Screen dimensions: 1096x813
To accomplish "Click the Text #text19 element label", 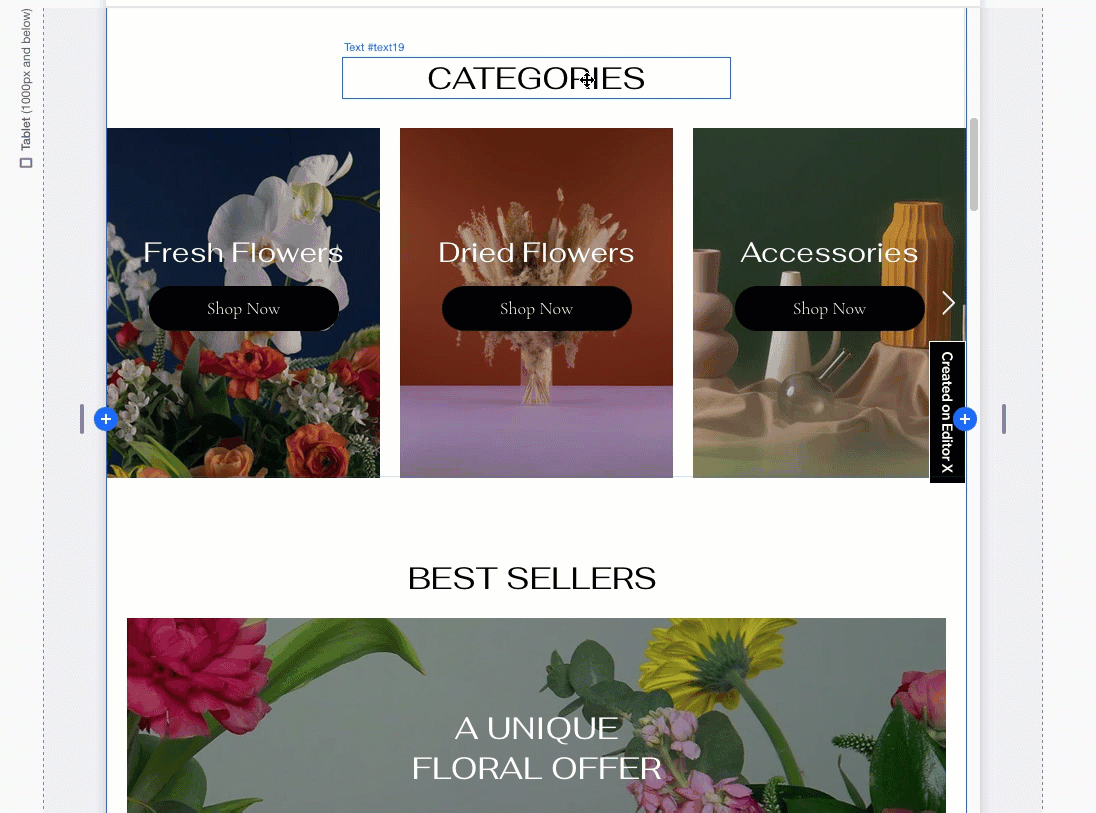I will pyautogui.click(x=374, y=47).
